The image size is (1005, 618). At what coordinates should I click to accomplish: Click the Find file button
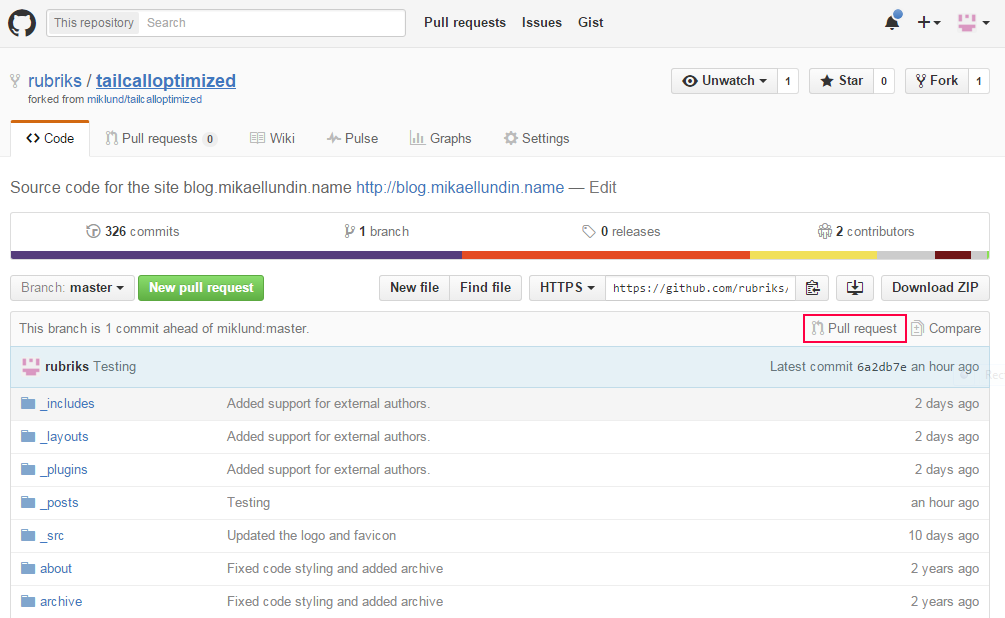tap(485, 288)
